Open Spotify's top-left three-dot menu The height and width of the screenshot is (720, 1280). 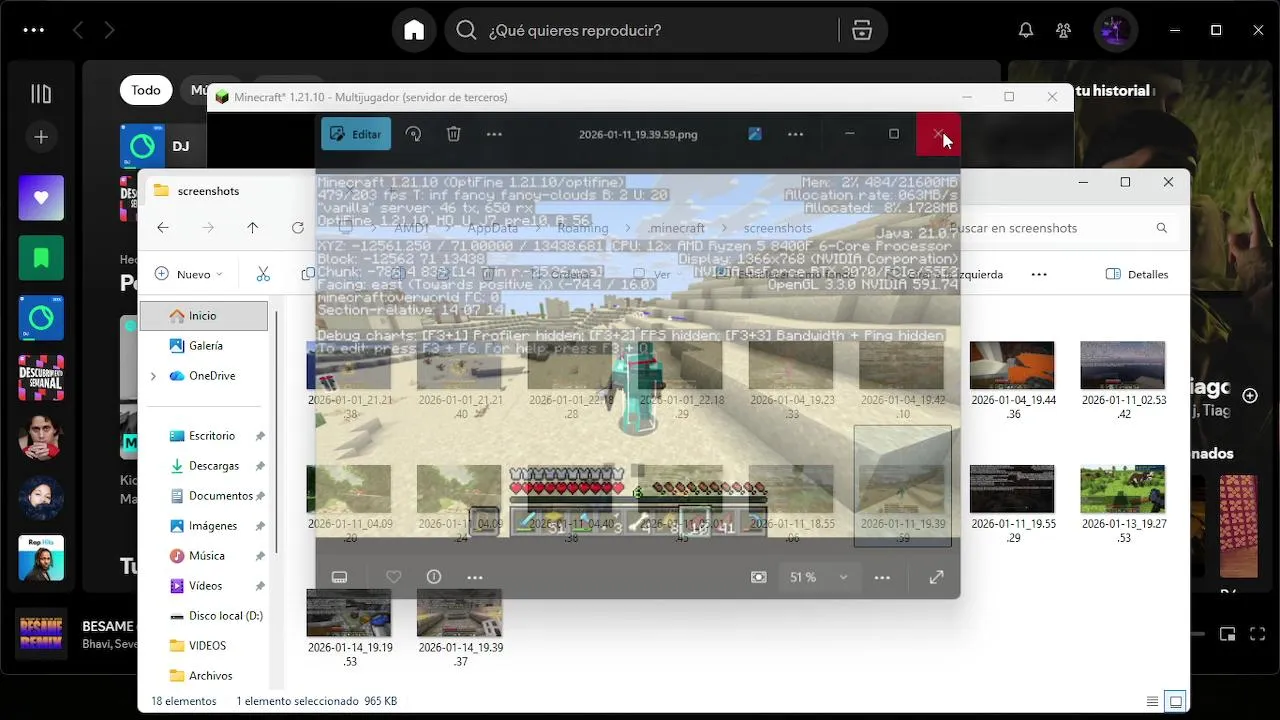(33, 30)
